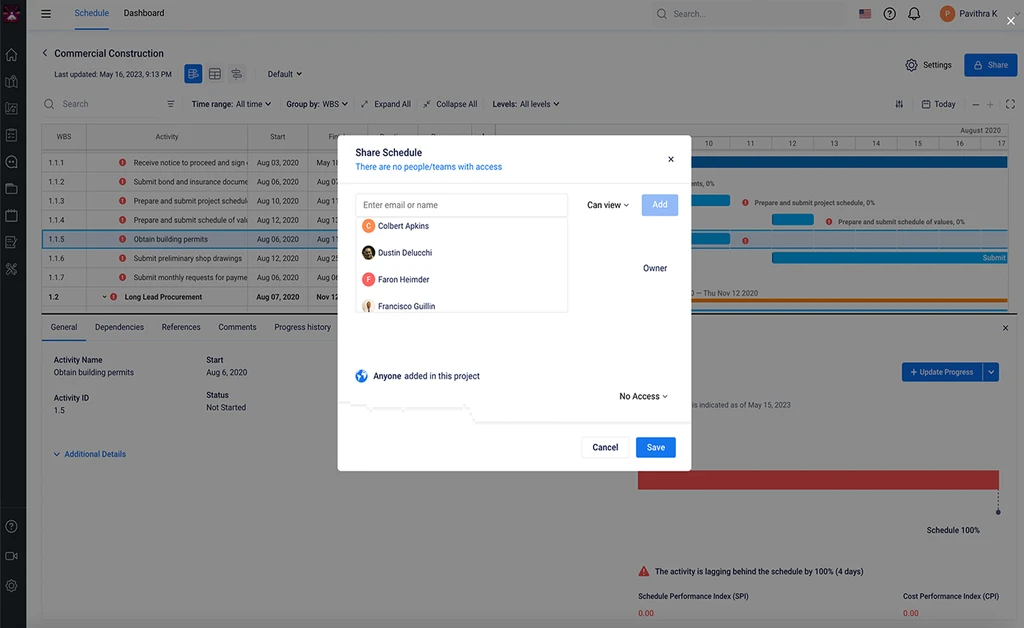Click the filter icon beside Search
This screenshot has width=1024, height=628.
[170, 104]
